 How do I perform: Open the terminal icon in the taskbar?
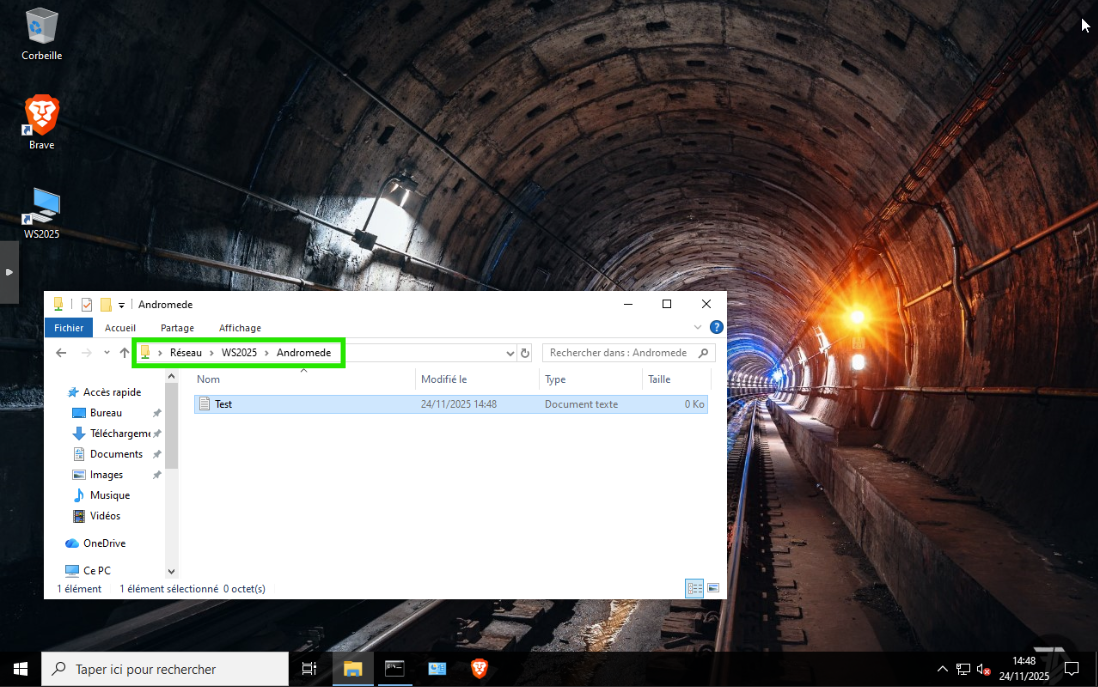coord(395,669)
